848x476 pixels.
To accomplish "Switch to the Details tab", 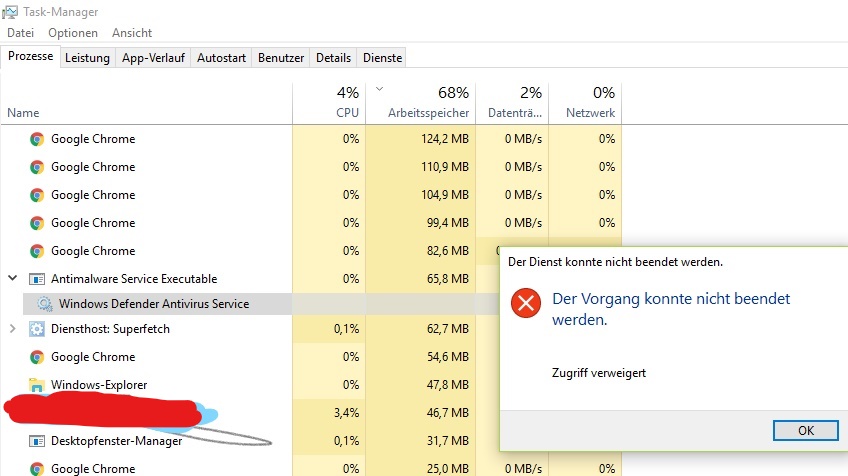I will pyautogui.click(x=333, y=58).
